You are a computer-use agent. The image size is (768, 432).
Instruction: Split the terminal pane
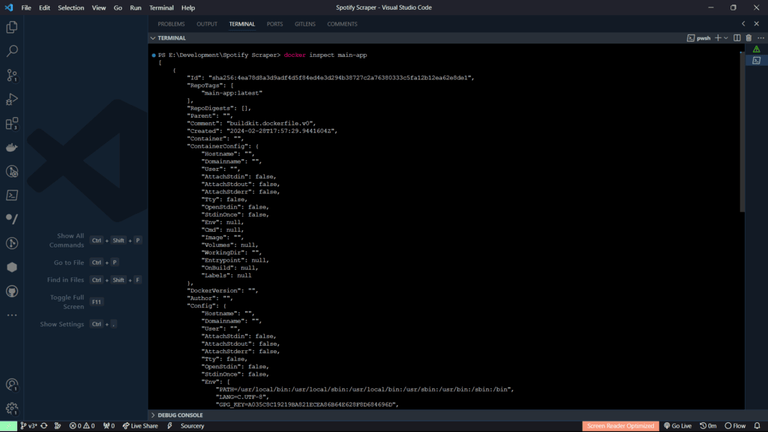737,38
